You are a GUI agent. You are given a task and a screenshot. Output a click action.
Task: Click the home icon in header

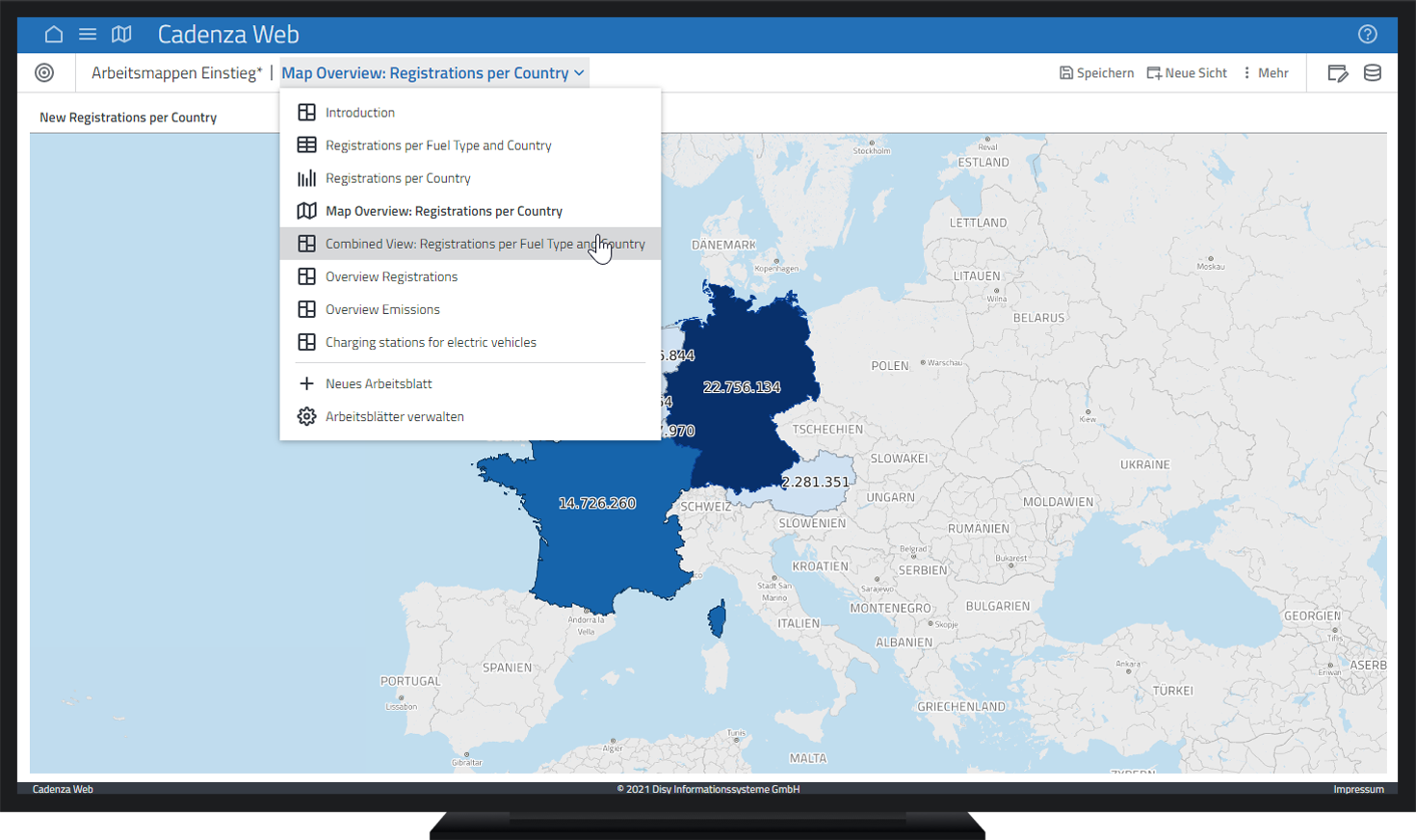coord(54,35)
